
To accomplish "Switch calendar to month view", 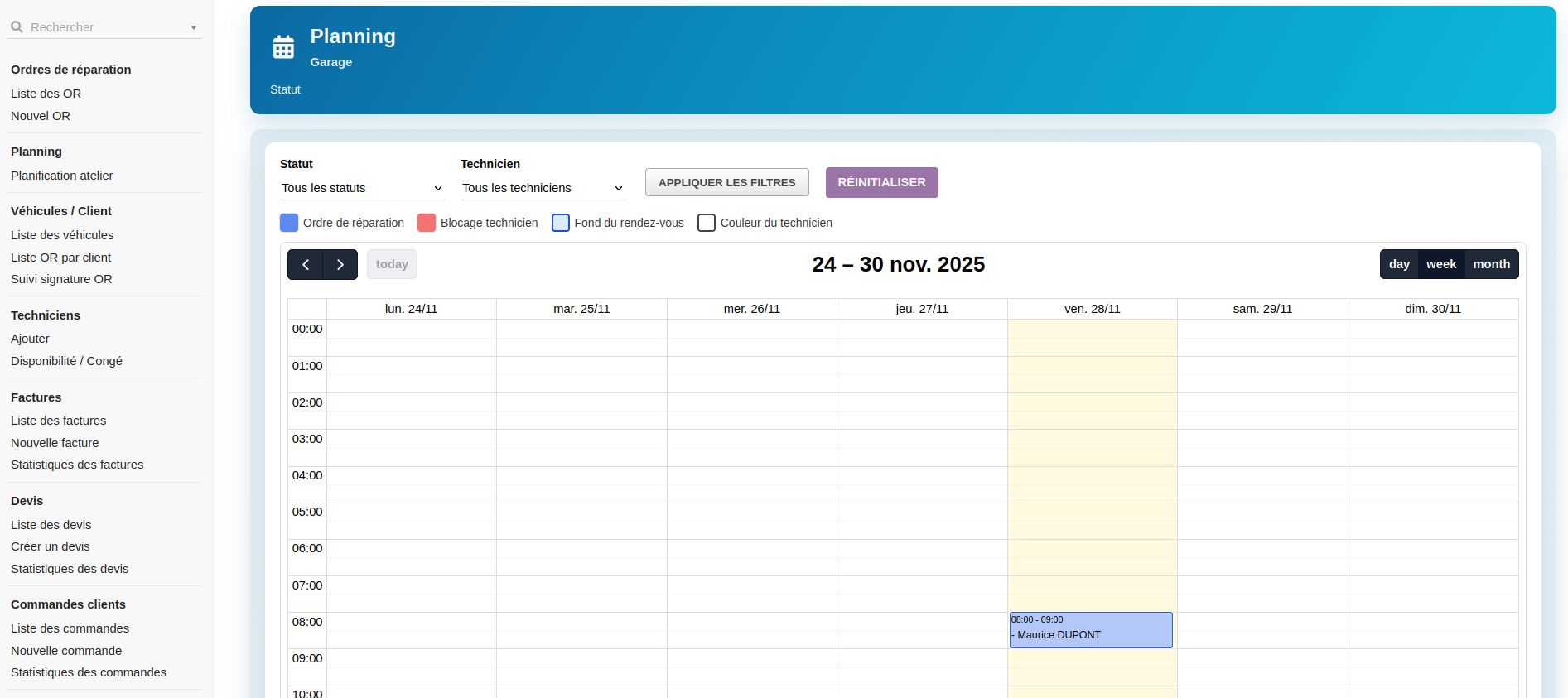I will [1491, 264].
